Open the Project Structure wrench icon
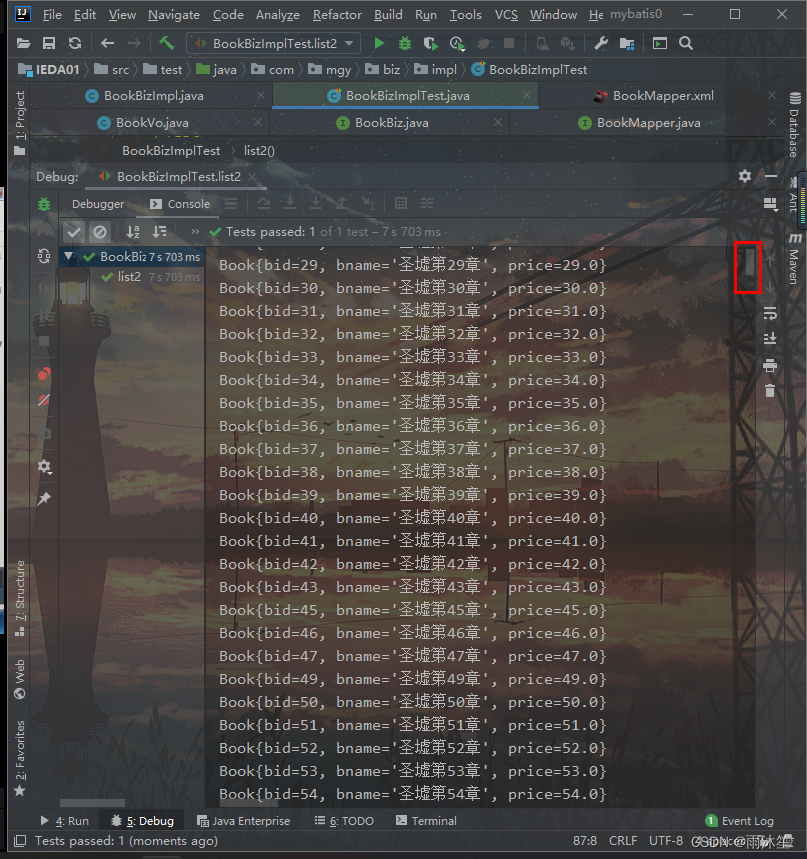The height and width of the screenshot is (859, 807). tap(601, 43)
